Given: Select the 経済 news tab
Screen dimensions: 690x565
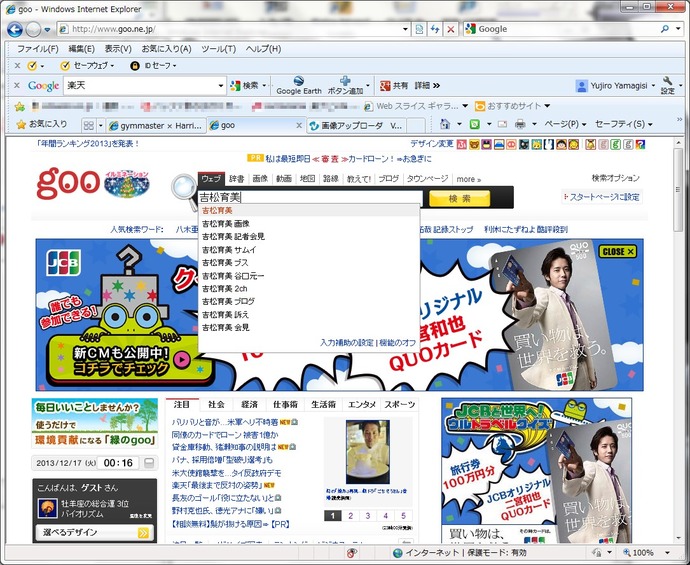Looking at the screenshot, I should coord(249,404).
